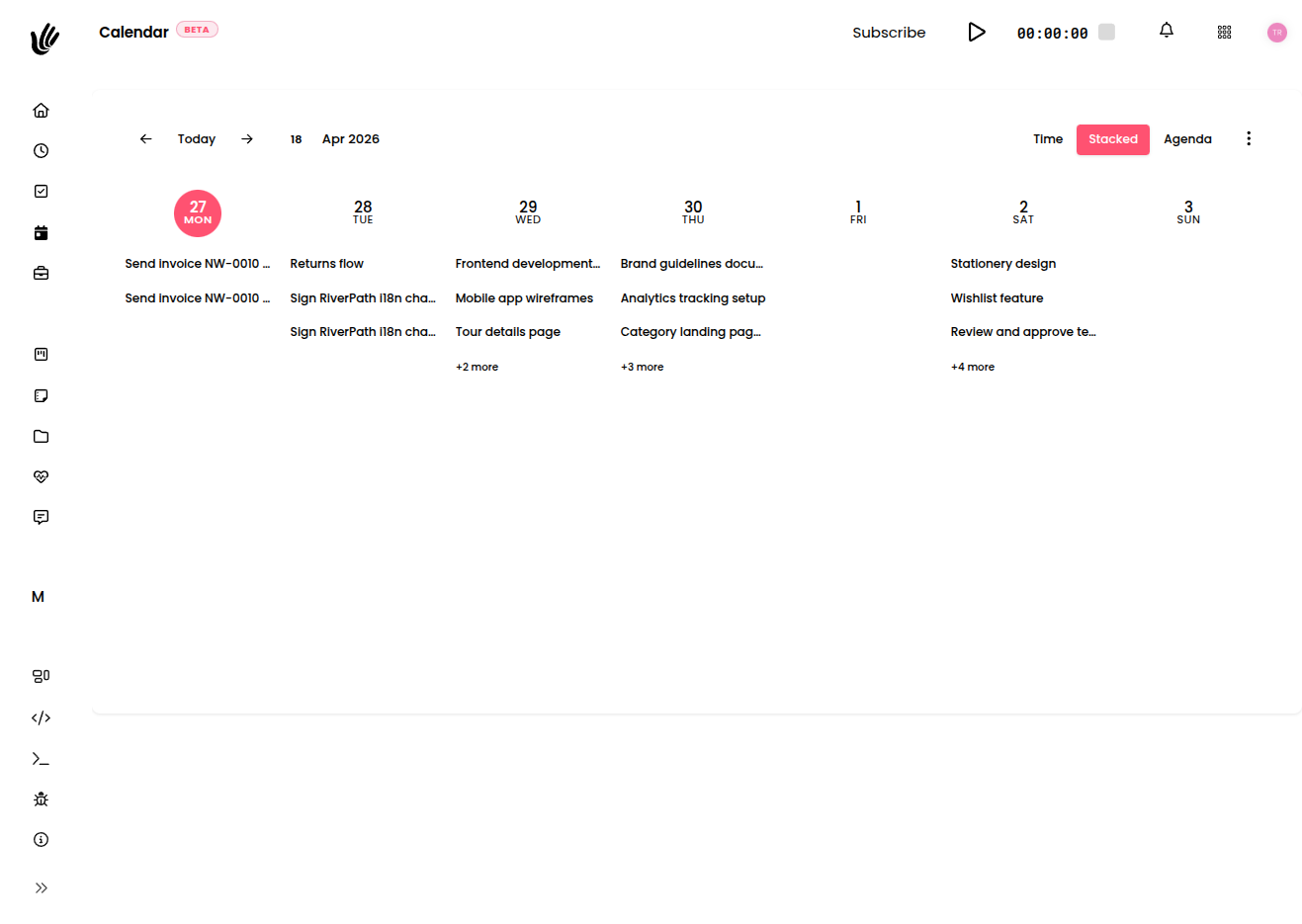This screenshot has width=1302, height=924.
Task: Open the checkbox tasks icon in sidebar
Action: [41, 192]
